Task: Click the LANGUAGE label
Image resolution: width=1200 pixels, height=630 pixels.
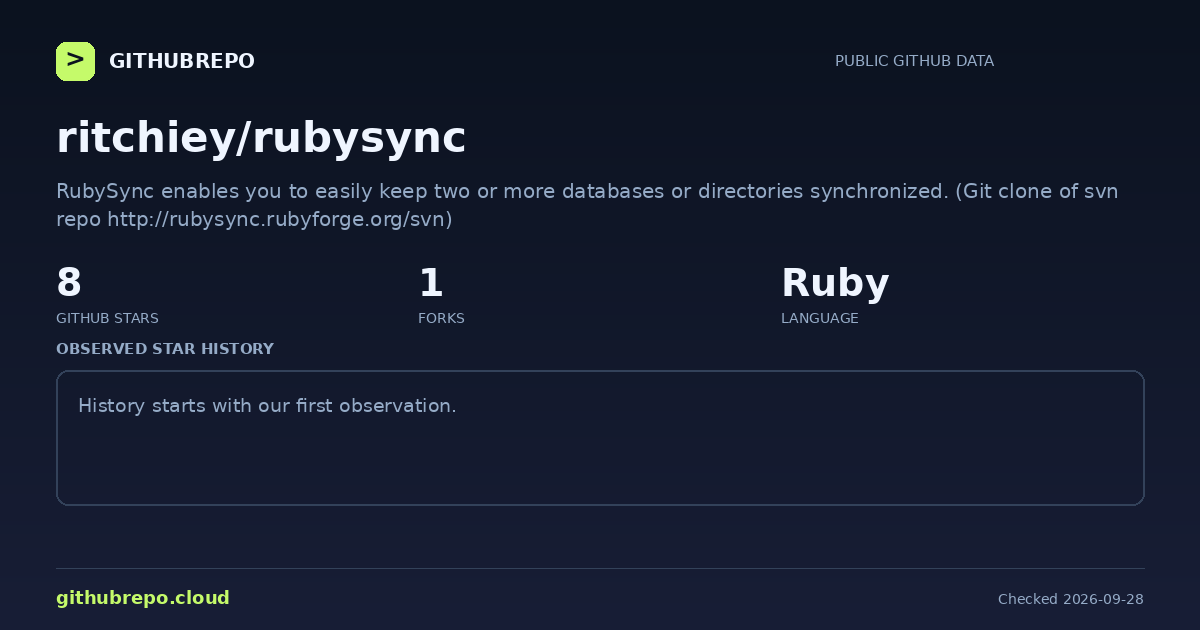Action: pos(819,318)
